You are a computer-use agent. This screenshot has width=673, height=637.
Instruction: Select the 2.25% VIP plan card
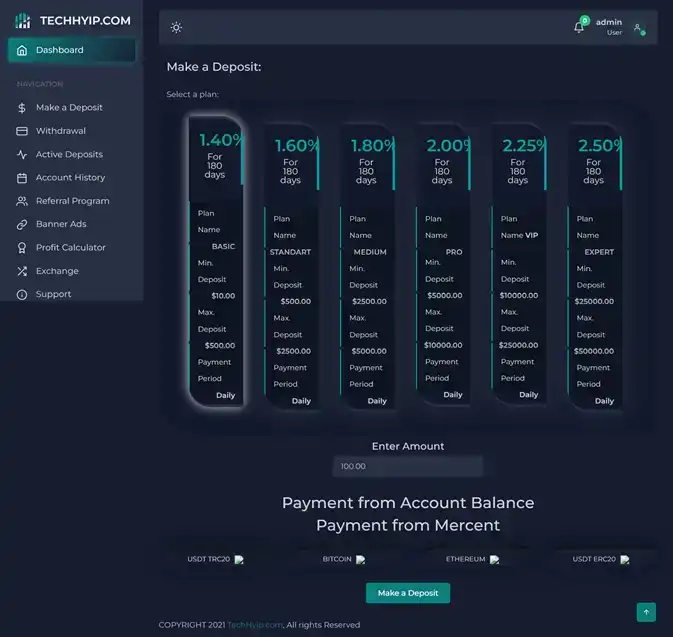(518, 265)
